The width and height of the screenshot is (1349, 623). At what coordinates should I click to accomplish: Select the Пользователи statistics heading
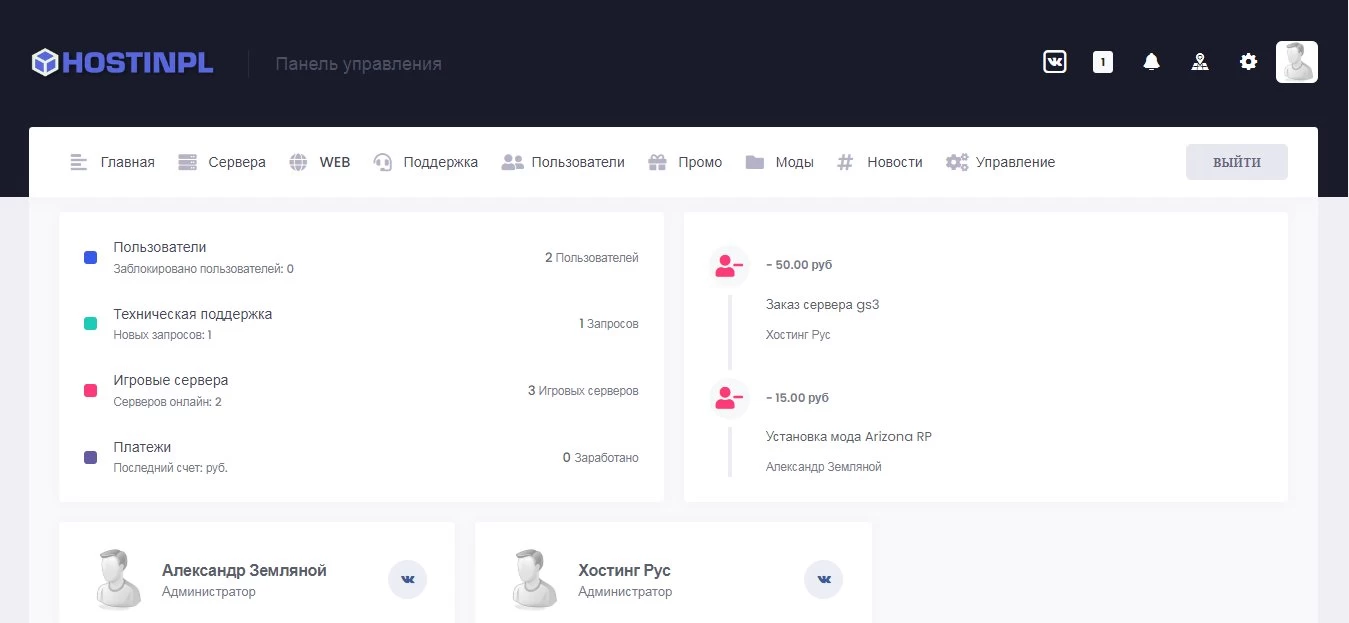(x=160, y=247)
